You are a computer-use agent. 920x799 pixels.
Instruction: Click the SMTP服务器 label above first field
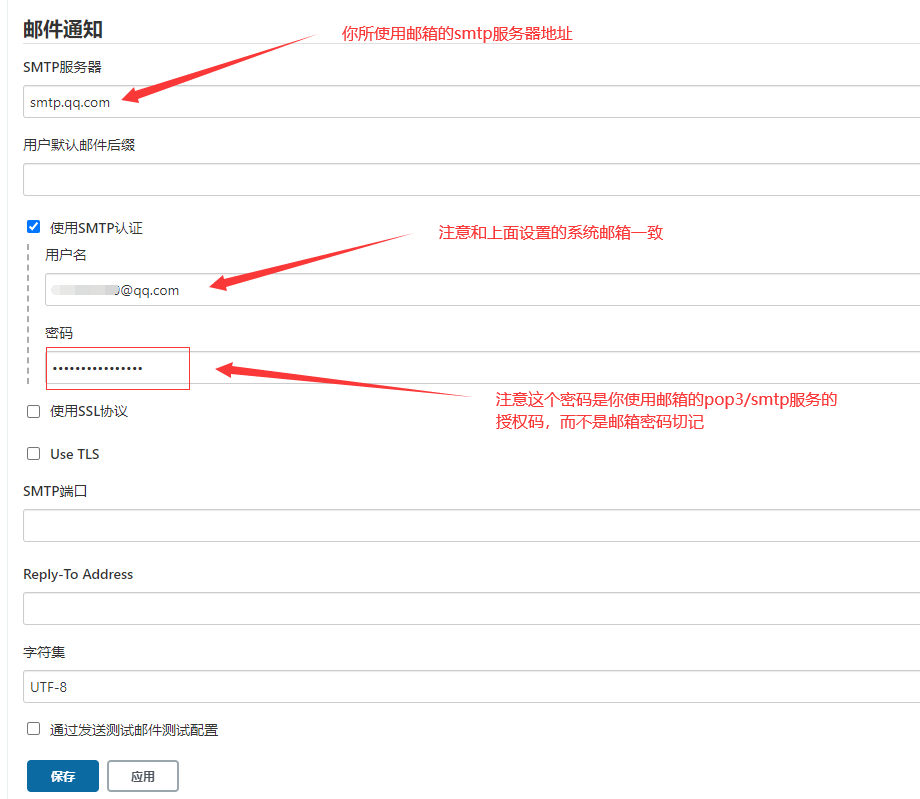[x=62, y=67]
